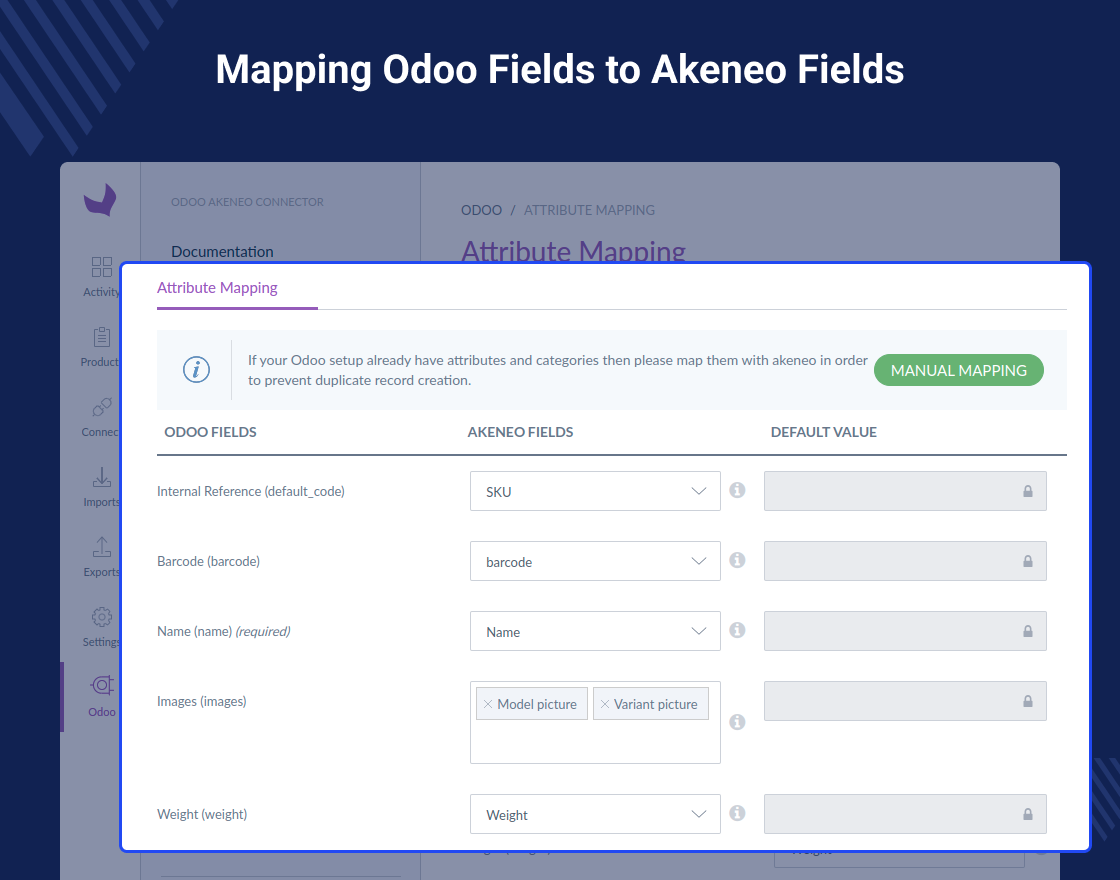Click ATTRIBUTE MAPPING in breadcrumb

(589, 210)
